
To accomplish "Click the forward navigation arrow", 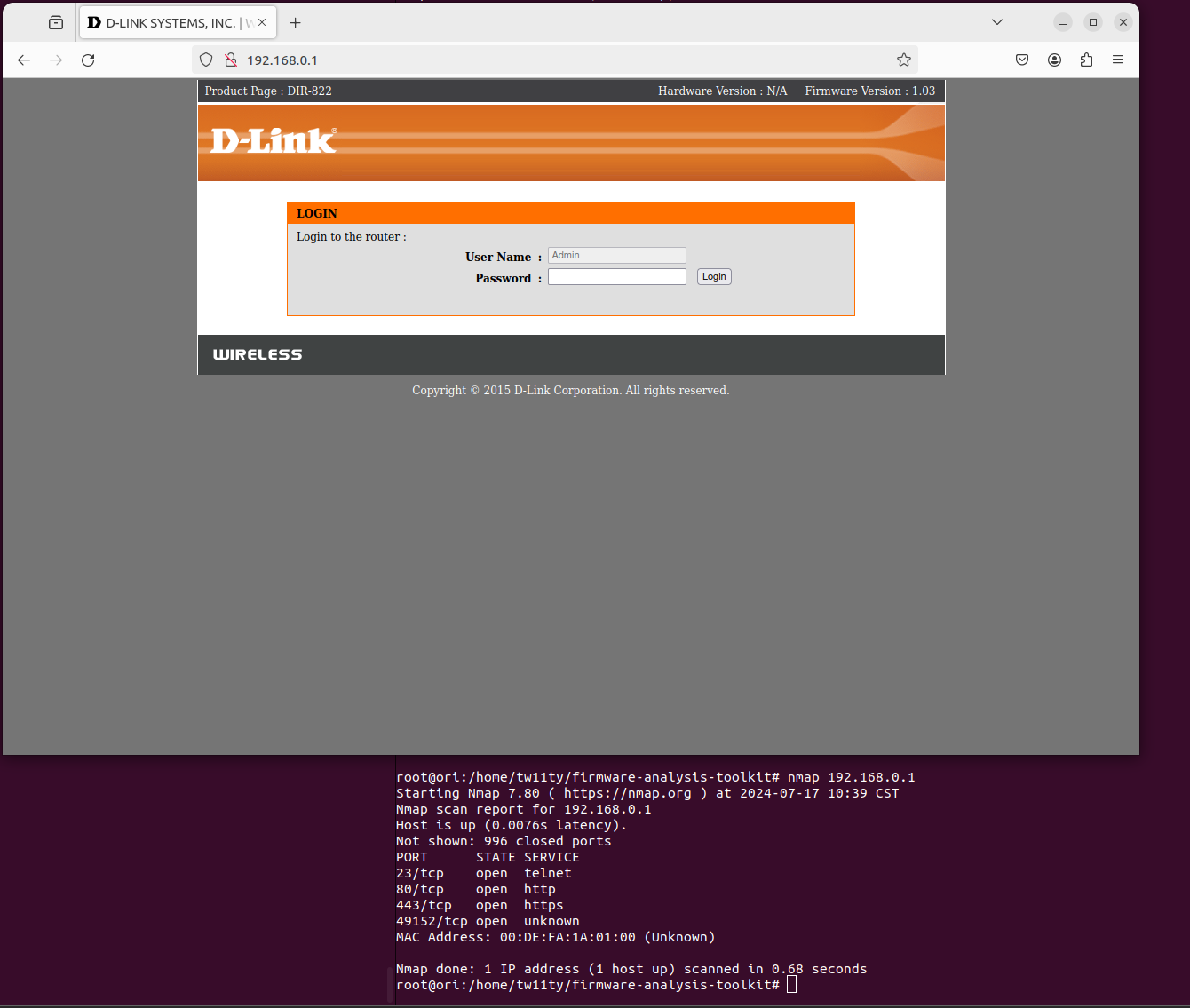I will pos(56,60).
